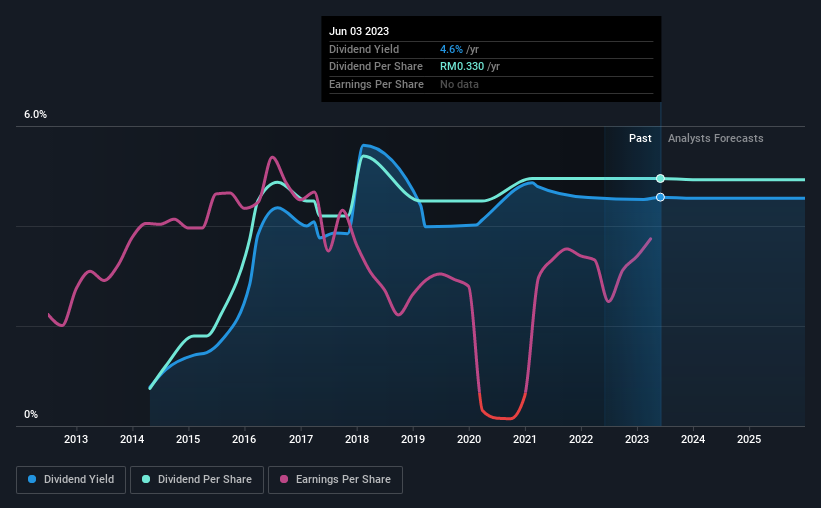This screenshot has height=508, width=821.
Task: Click the 'Analysts Forecasts' label
Action: pyautogui.click(x=715, y=138)
